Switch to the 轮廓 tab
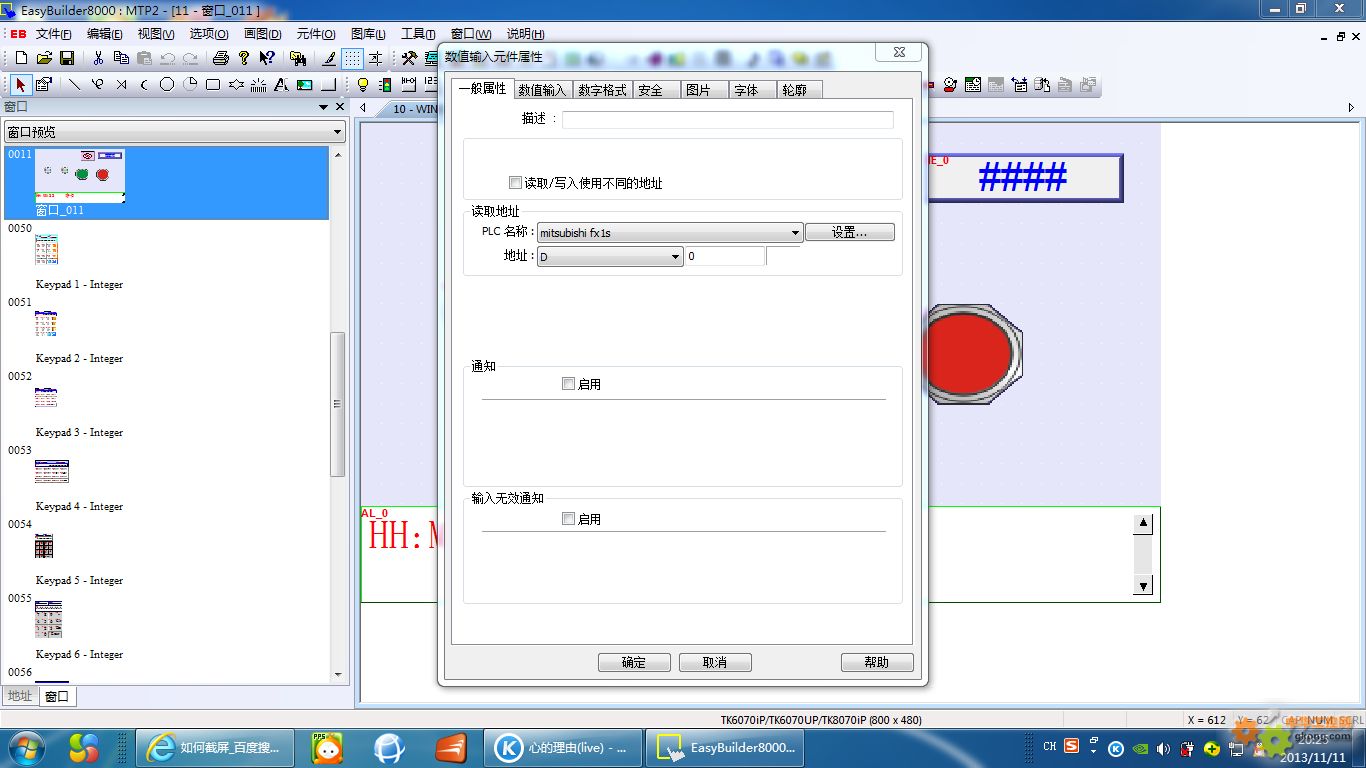This screenshot has width=1366, height=768. (x=800, y=90)
